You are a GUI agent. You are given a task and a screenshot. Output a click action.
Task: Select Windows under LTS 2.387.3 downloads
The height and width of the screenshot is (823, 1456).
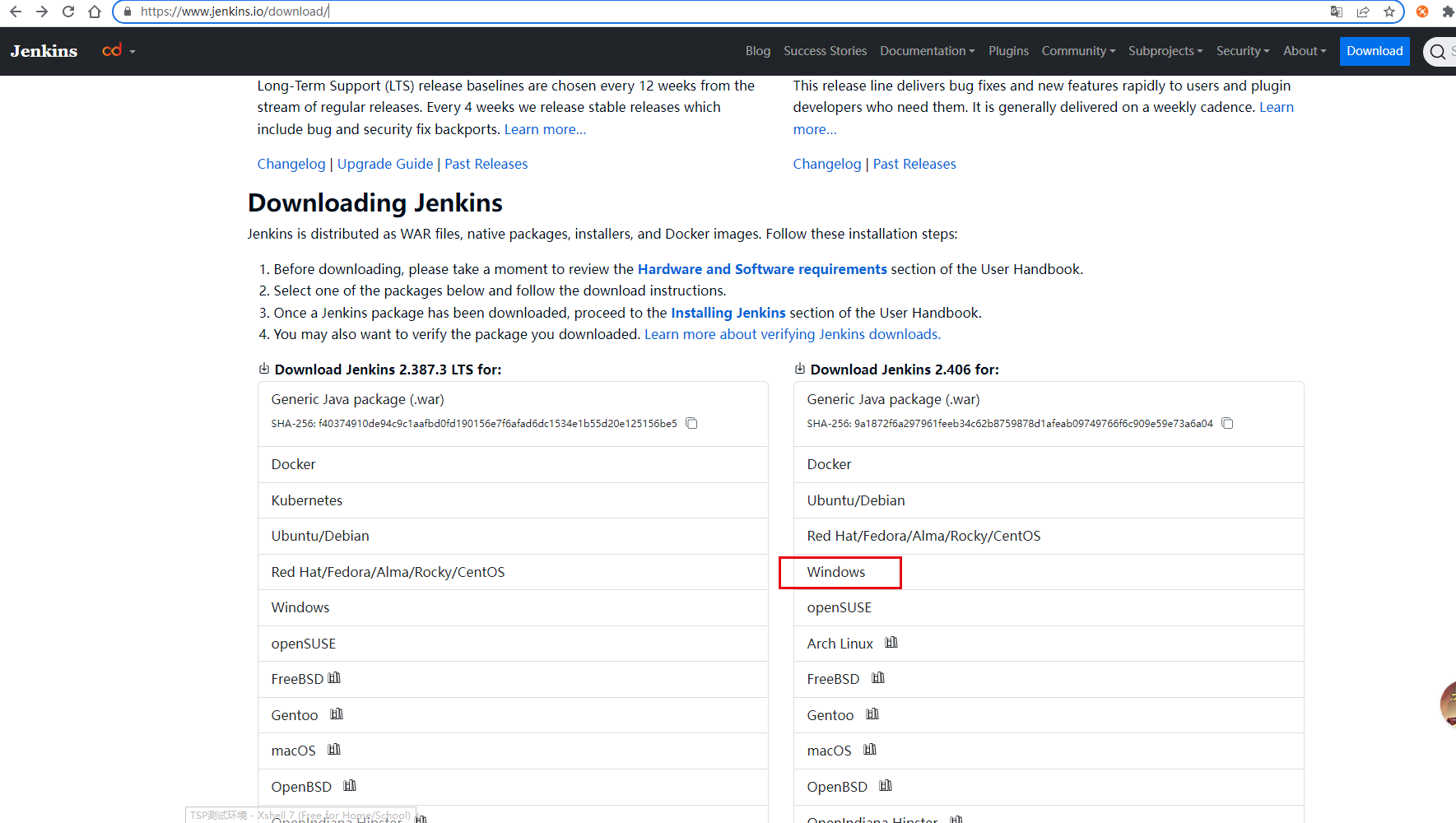513,607
